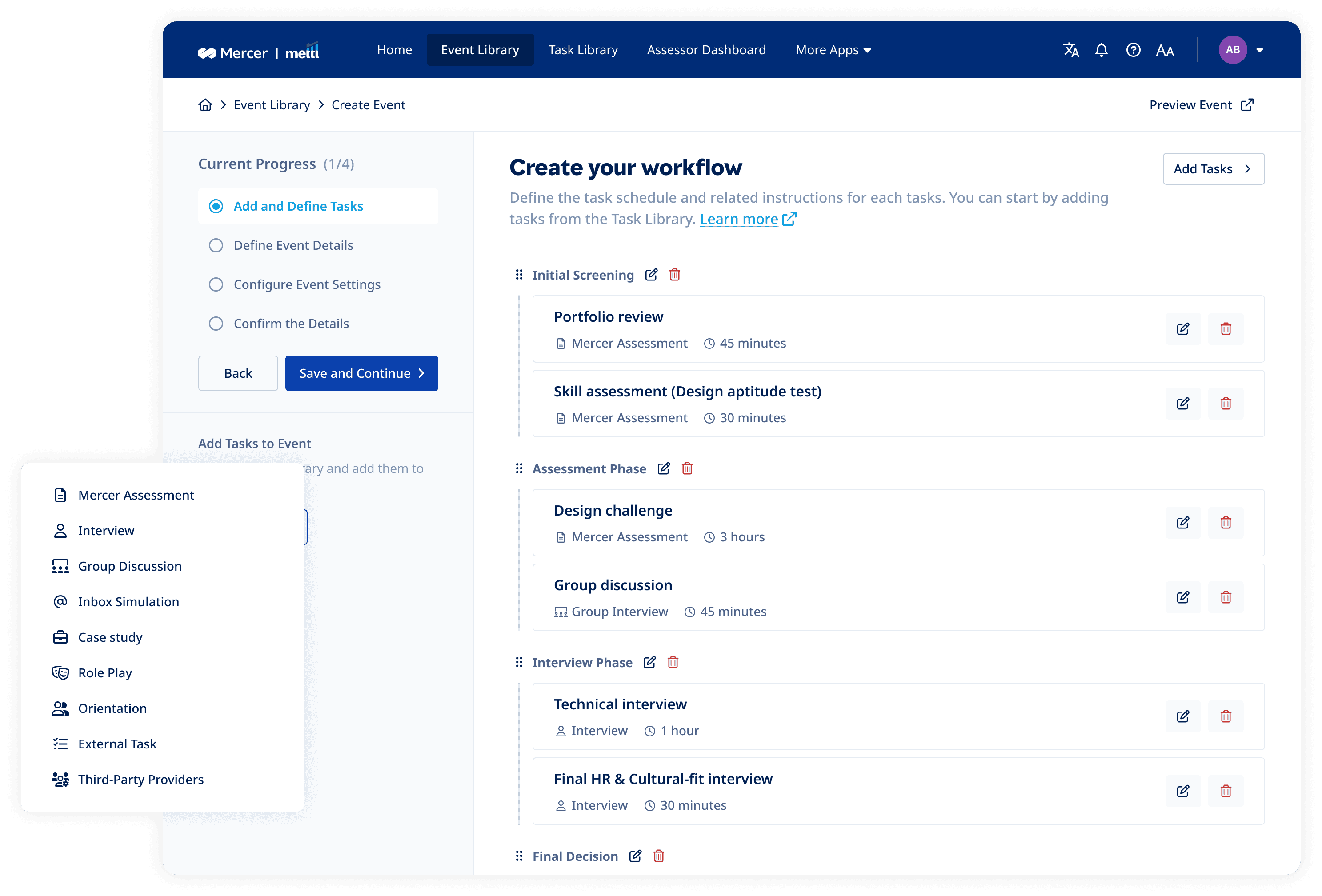Switch to the Task Library tab

582,50
